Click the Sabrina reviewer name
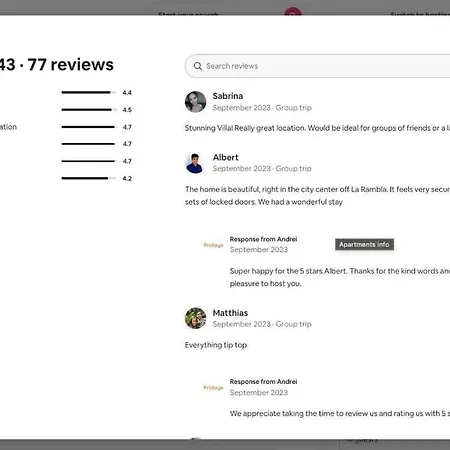The image size is (450, 450). pyautogui.click(x=228, y=96)
